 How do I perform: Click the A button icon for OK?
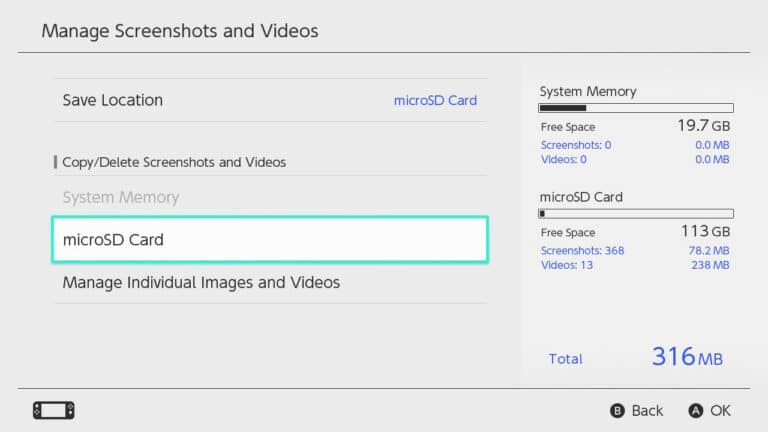pyautogui.click(x=696, y=410)
